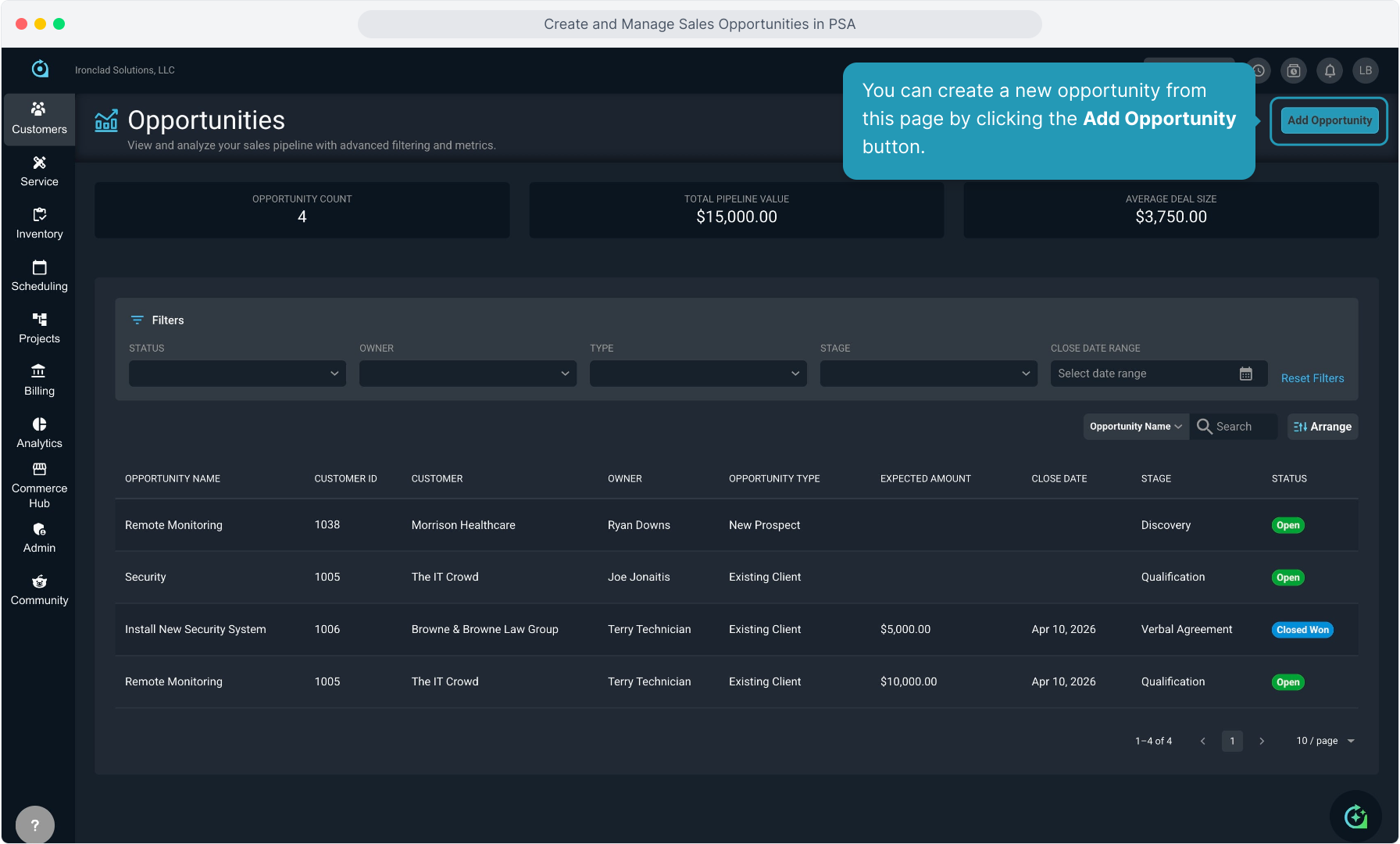Viewport: 1400px width, 844px height.
Task: Click the LB user avatar
Action: [1366, 70]
